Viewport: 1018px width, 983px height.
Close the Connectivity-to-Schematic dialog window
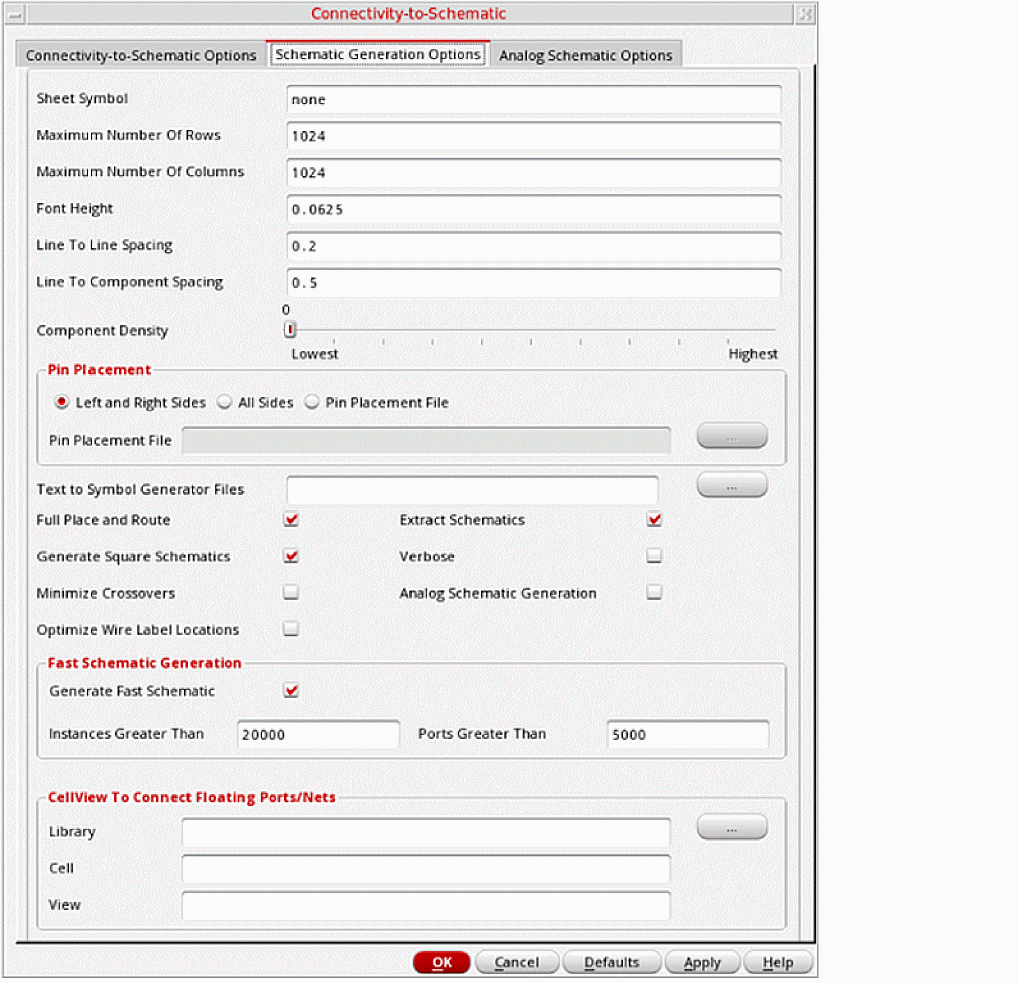[805, 14]
